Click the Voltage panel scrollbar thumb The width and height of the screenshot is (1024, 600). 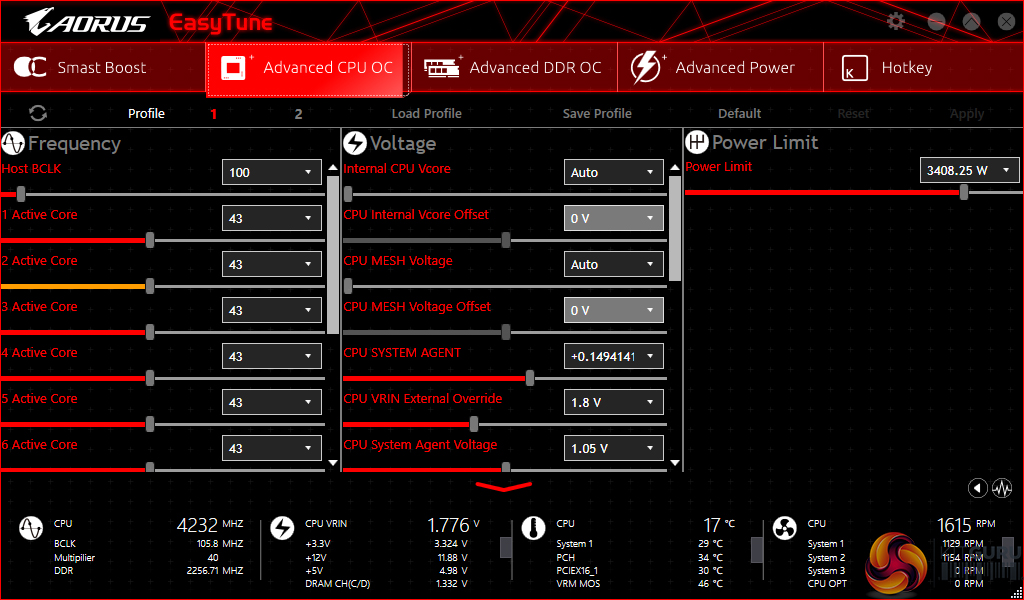click(675, 228)
